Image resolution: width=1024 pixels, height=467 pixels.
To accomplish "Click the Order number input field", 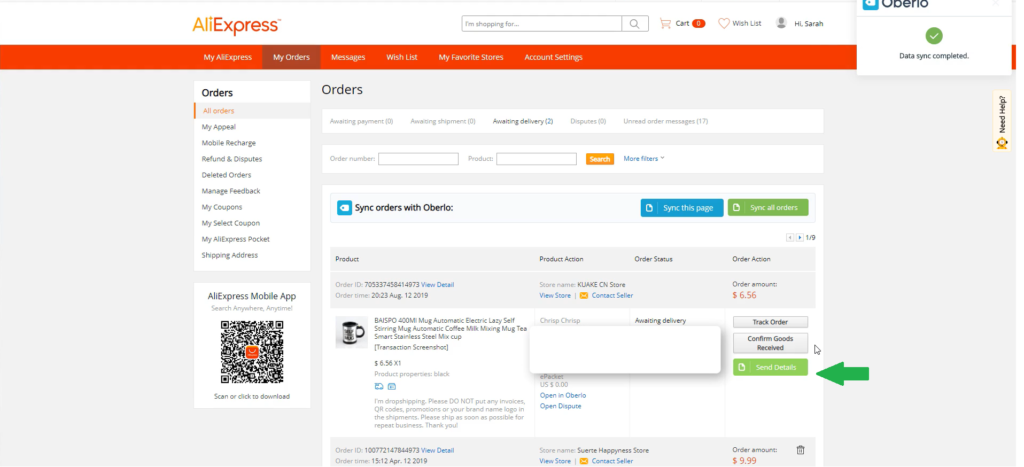I will coord(418,159).
